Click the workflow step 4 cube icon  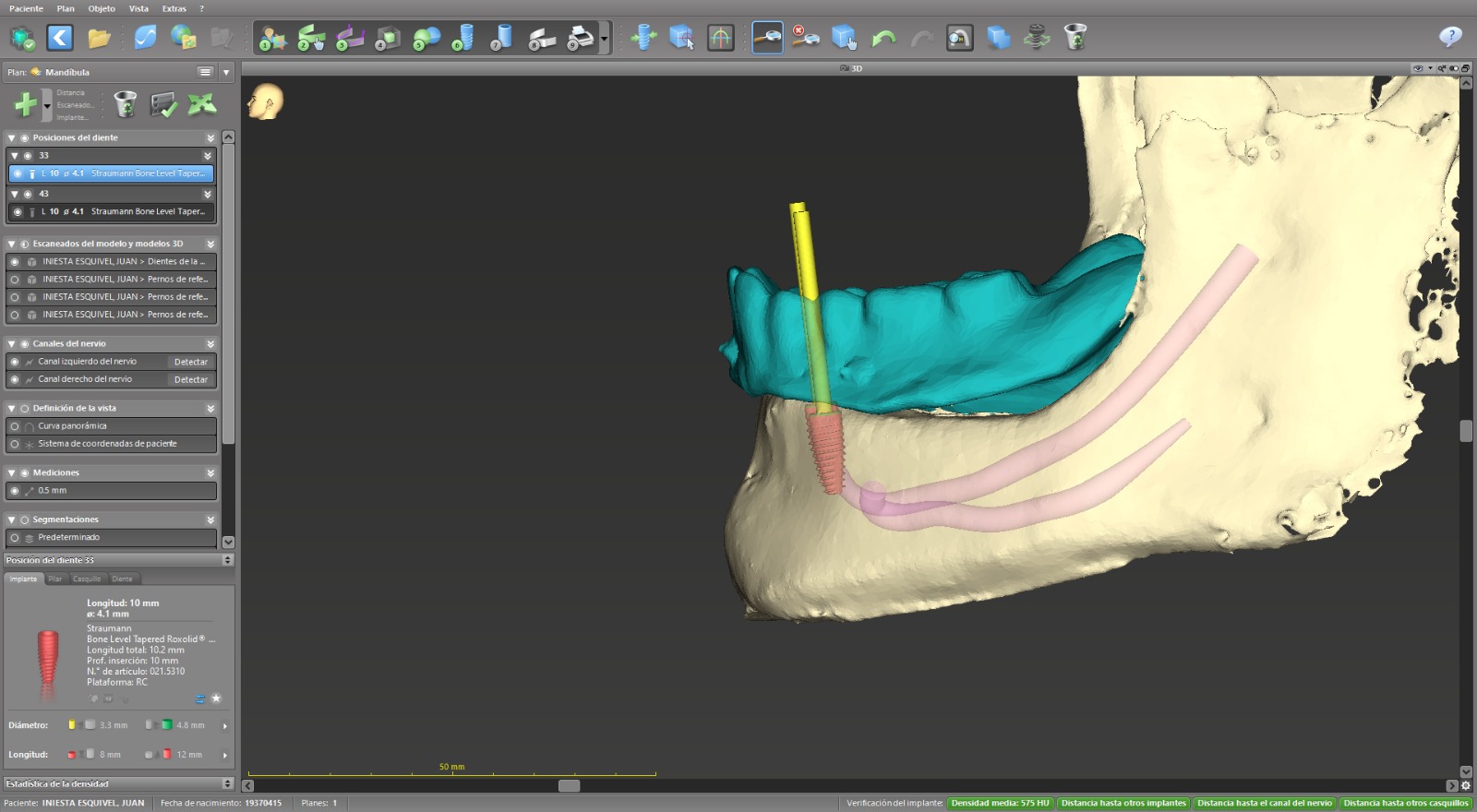point(388,38)
